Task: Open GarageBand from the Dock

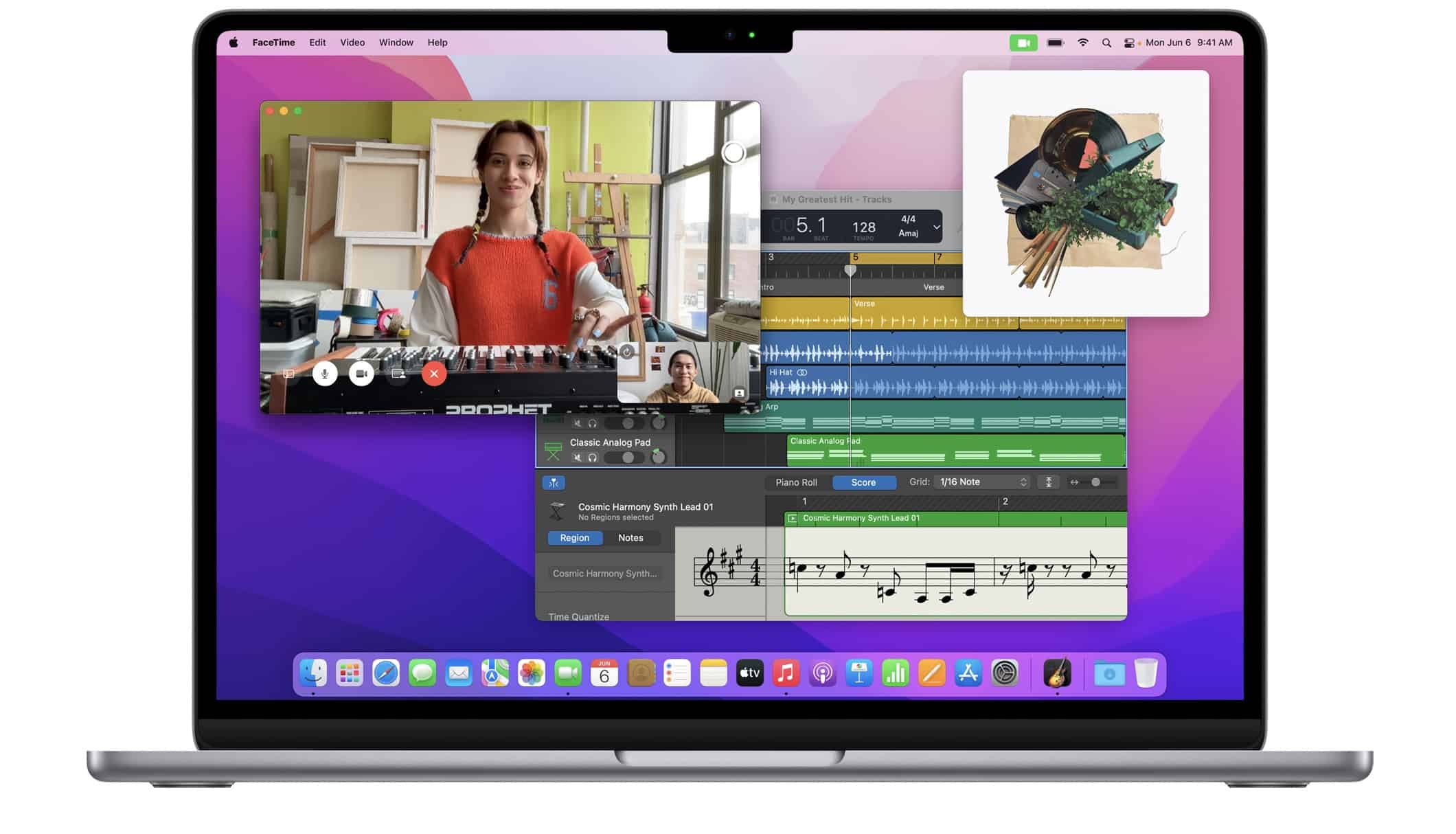Action: pos(1057,673)
